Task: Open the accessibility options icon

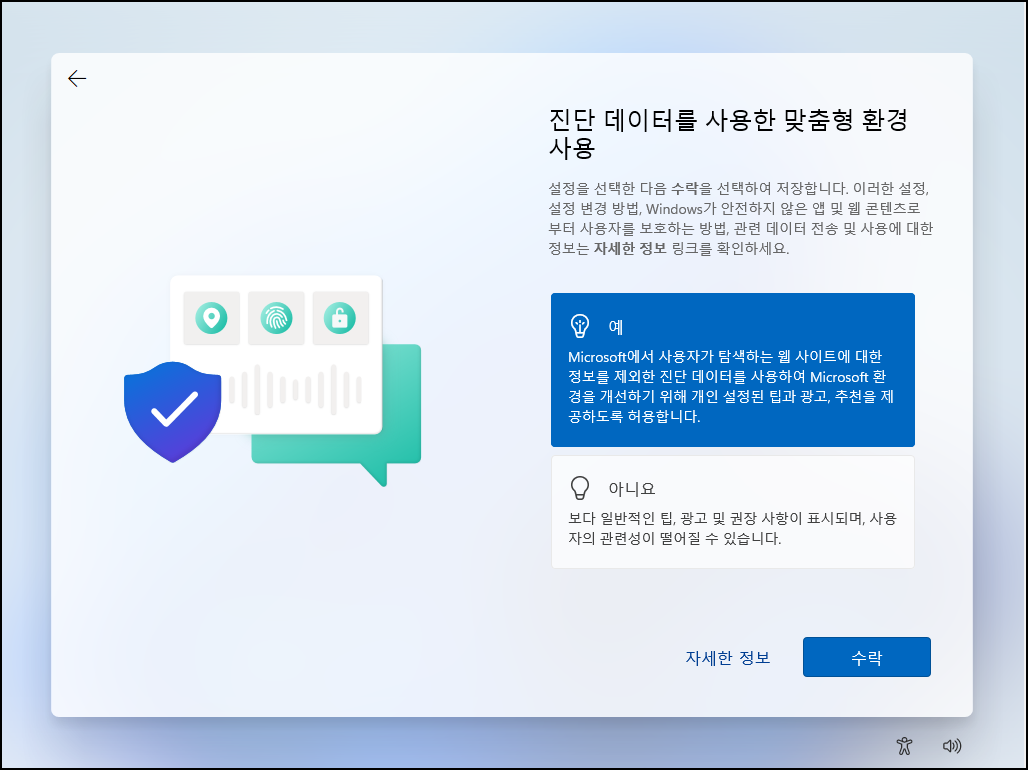Action: click(904, 746)
